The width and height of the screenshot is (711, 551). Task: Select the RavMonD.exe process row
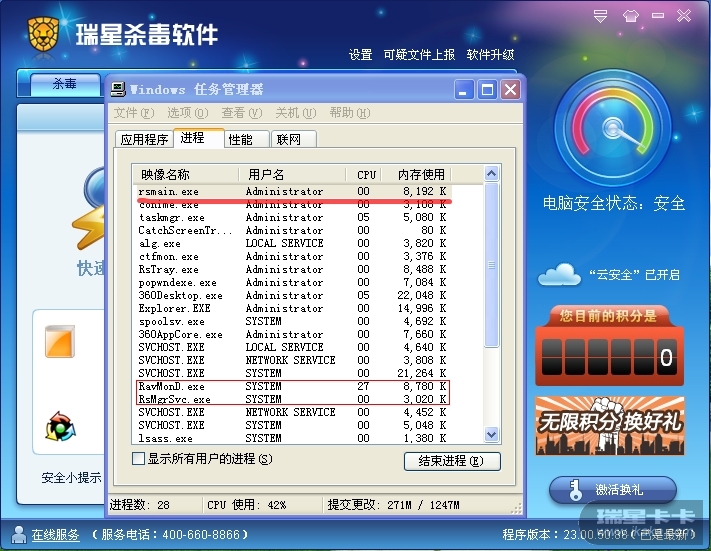coord(292,386)
